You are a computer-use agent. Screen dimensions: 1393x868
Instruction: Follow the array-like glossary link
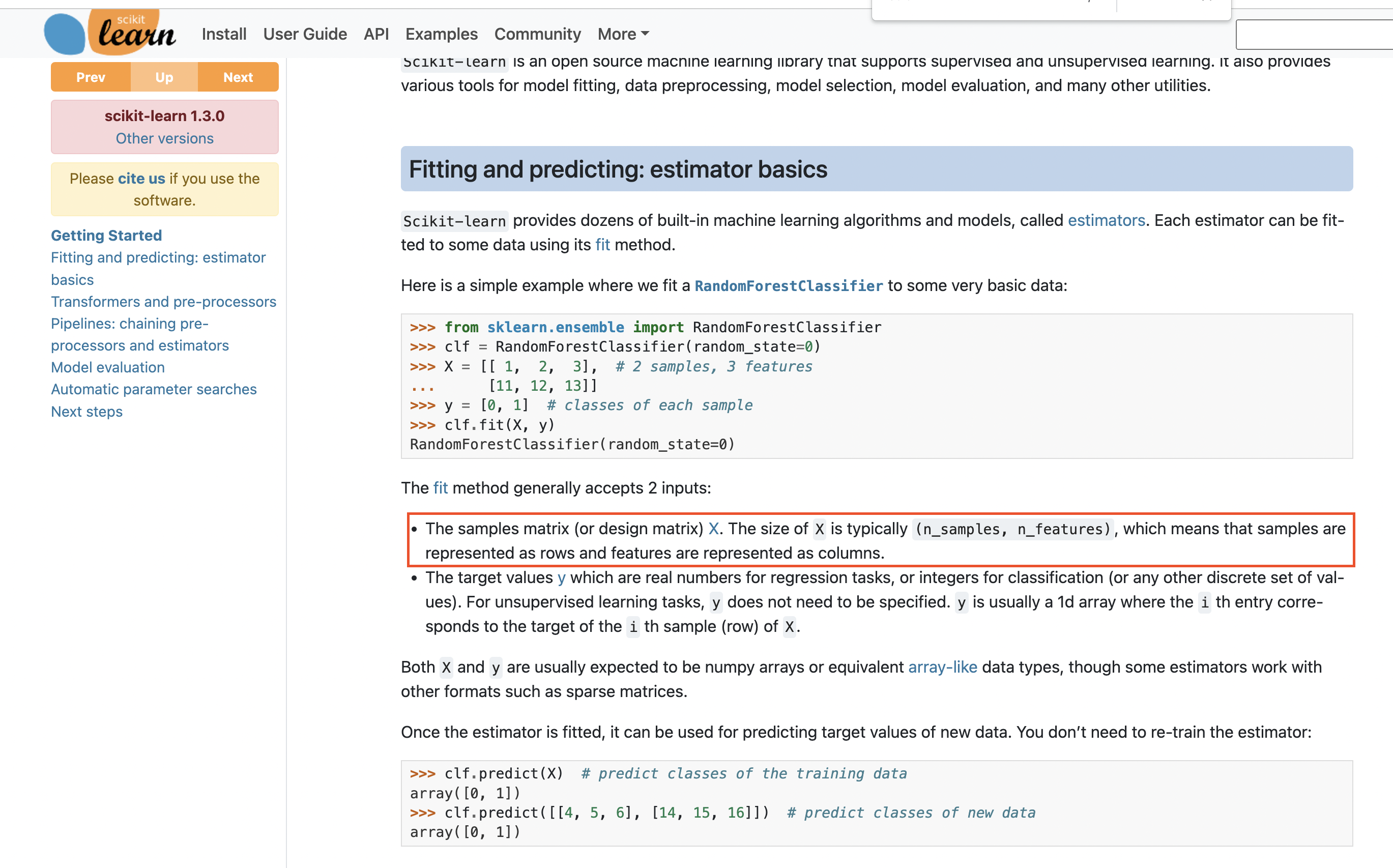[942, 667]
